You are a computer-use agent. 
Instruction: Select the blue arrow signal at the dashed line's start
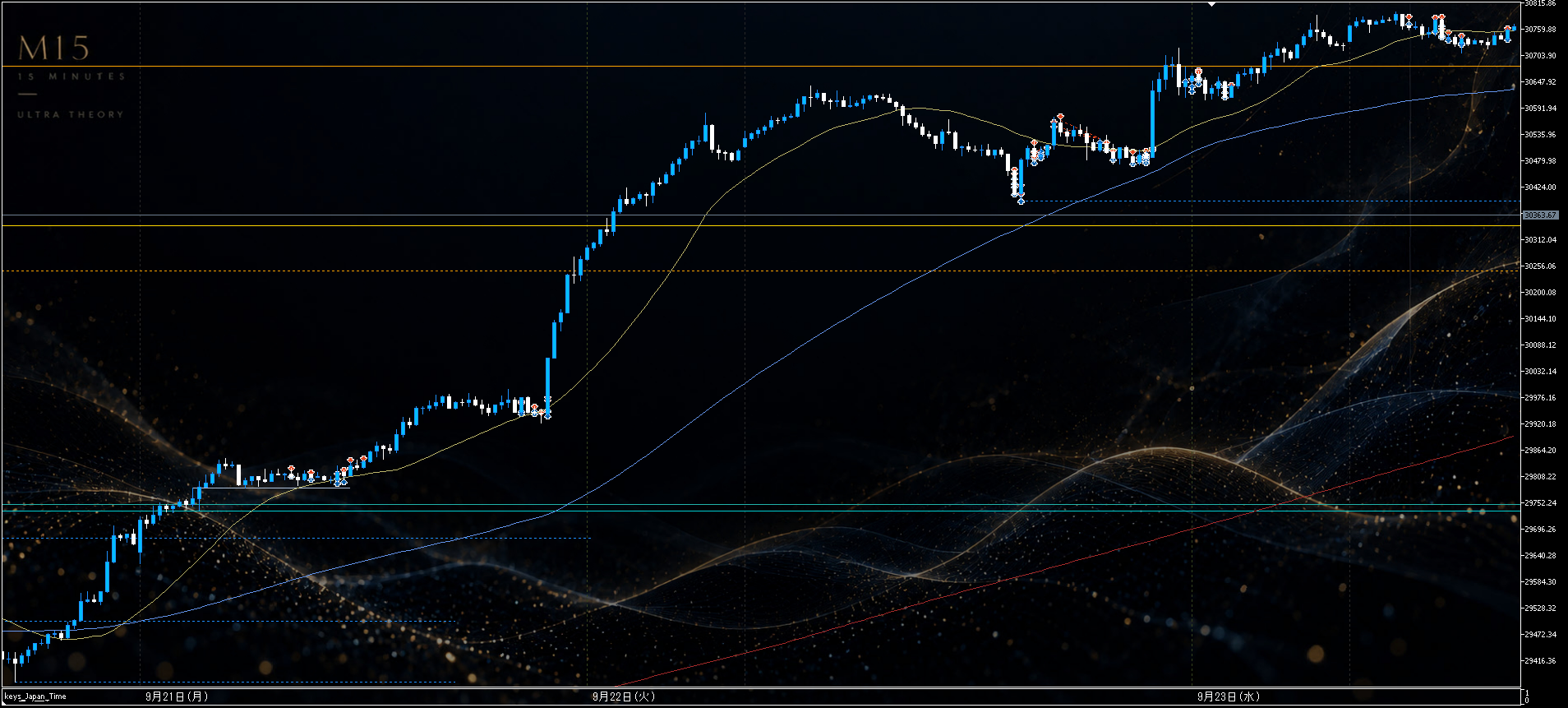click(x=1021, y=201)
